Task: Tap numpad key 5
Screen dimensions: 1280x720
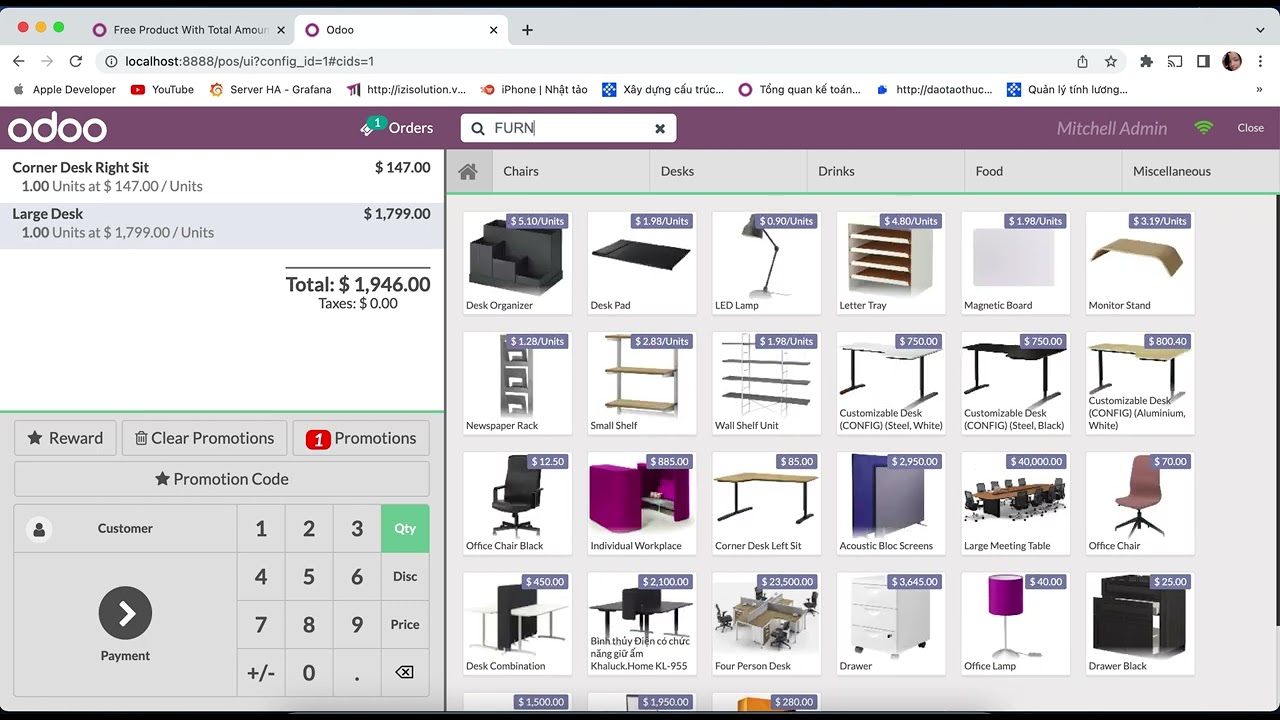Action: coord(309,576)
